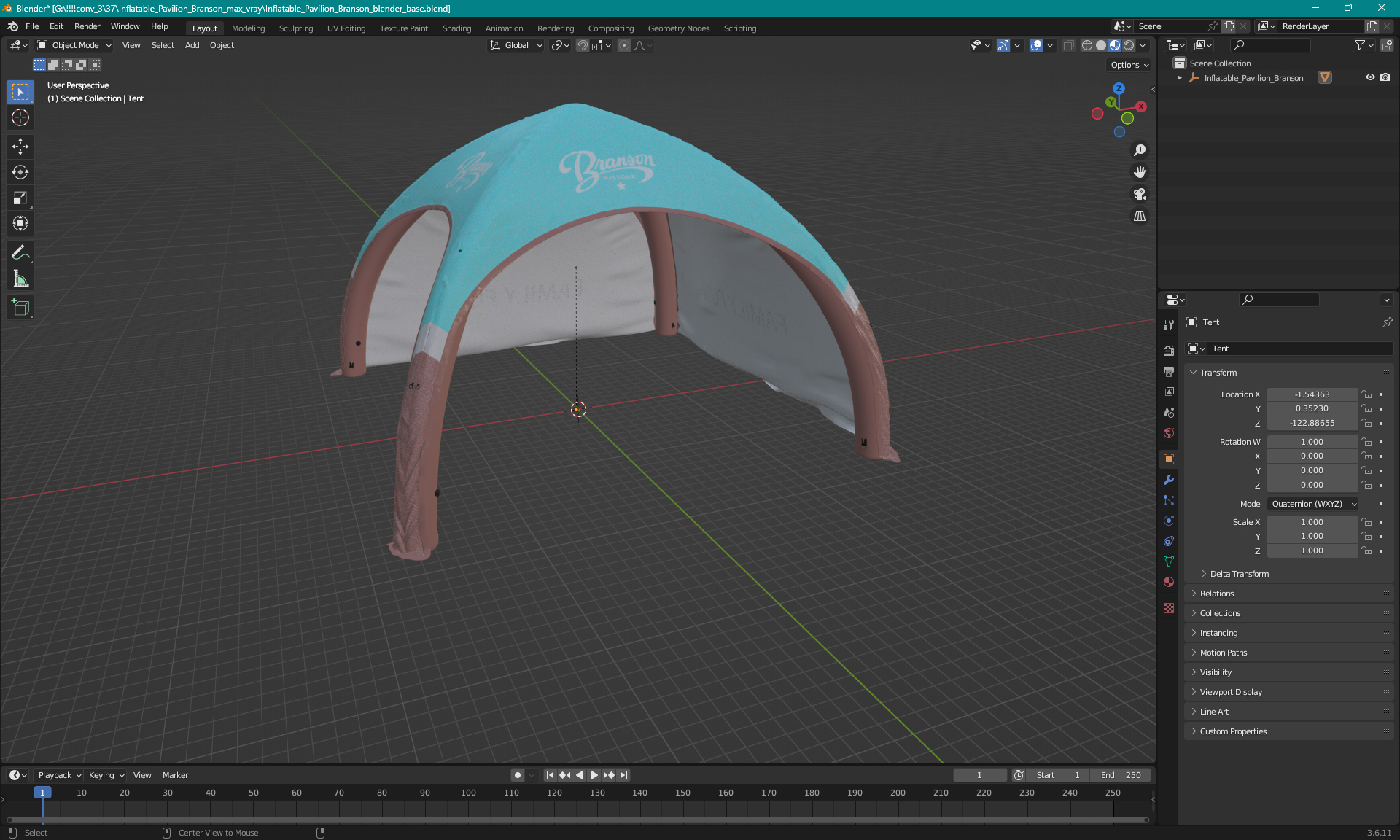Toggle lock on Location X

[x=1367, y=394]
